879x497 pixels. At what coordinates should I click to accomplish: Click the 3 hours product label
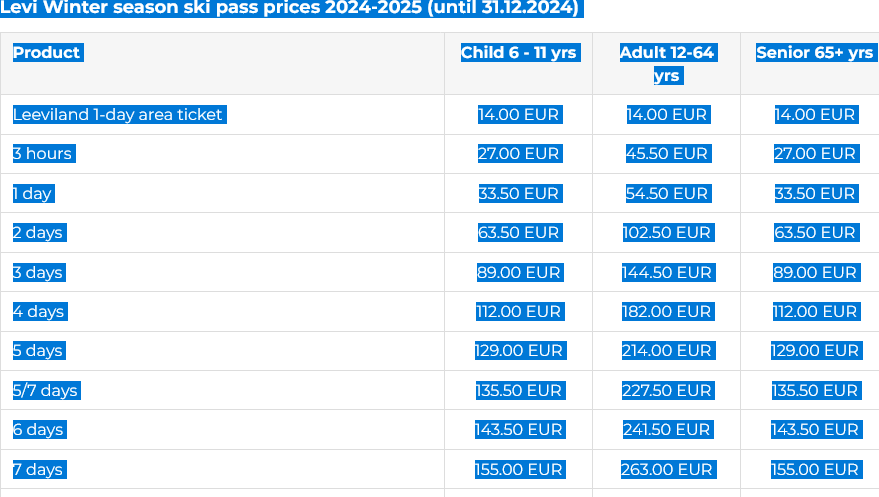click(44, 154)
